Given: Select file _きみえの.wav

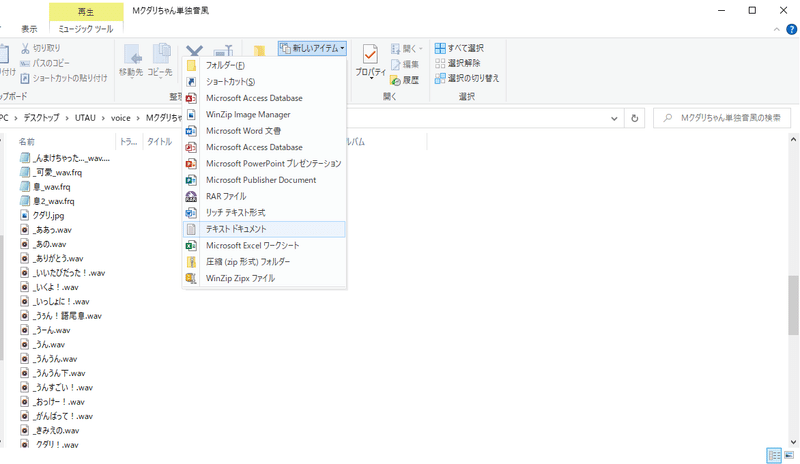Looking at the screenshot, I should click(49, 430).
